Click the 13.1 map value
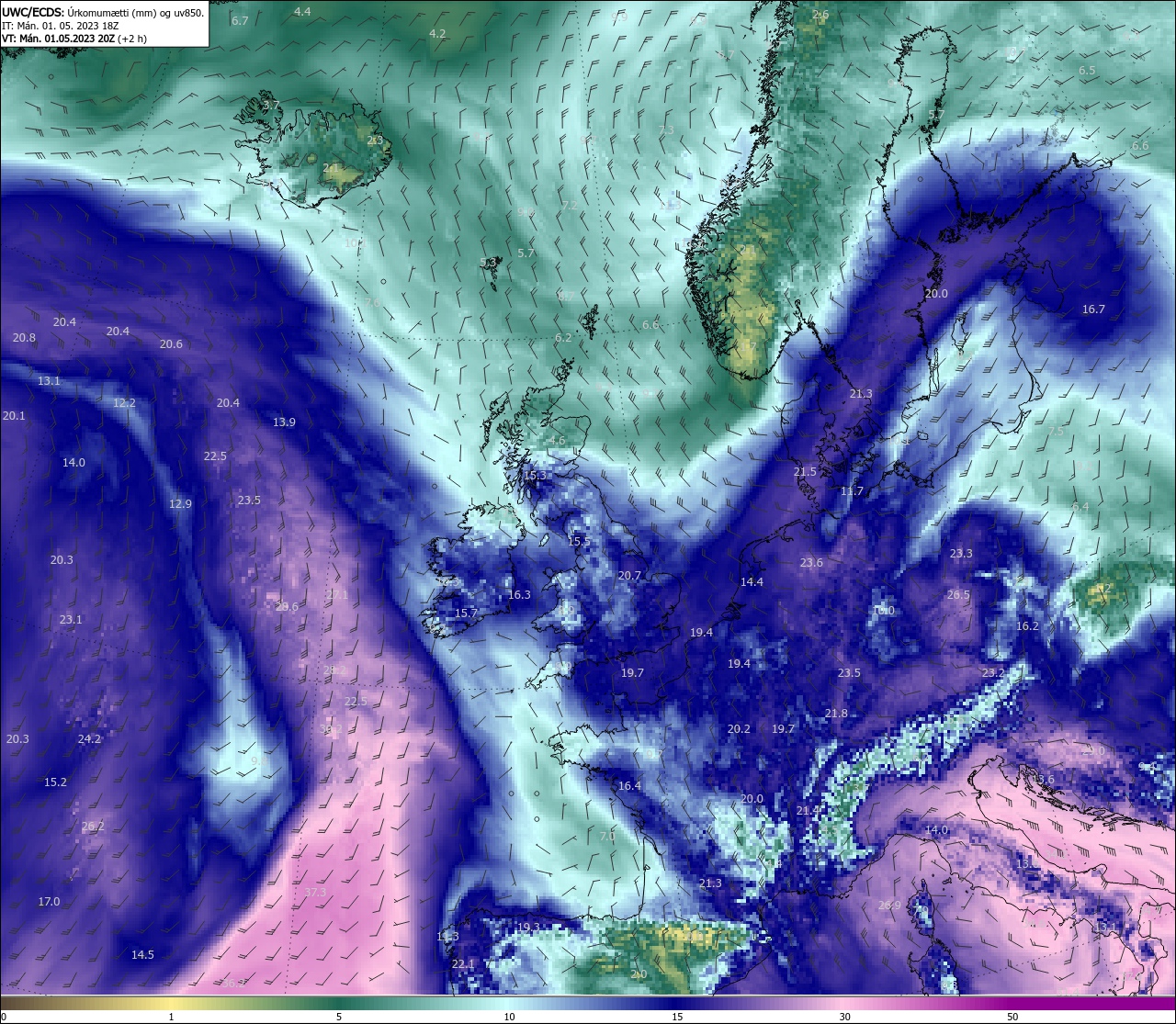This screenshot has height=1024, width=1176. [x=49, y=381]
